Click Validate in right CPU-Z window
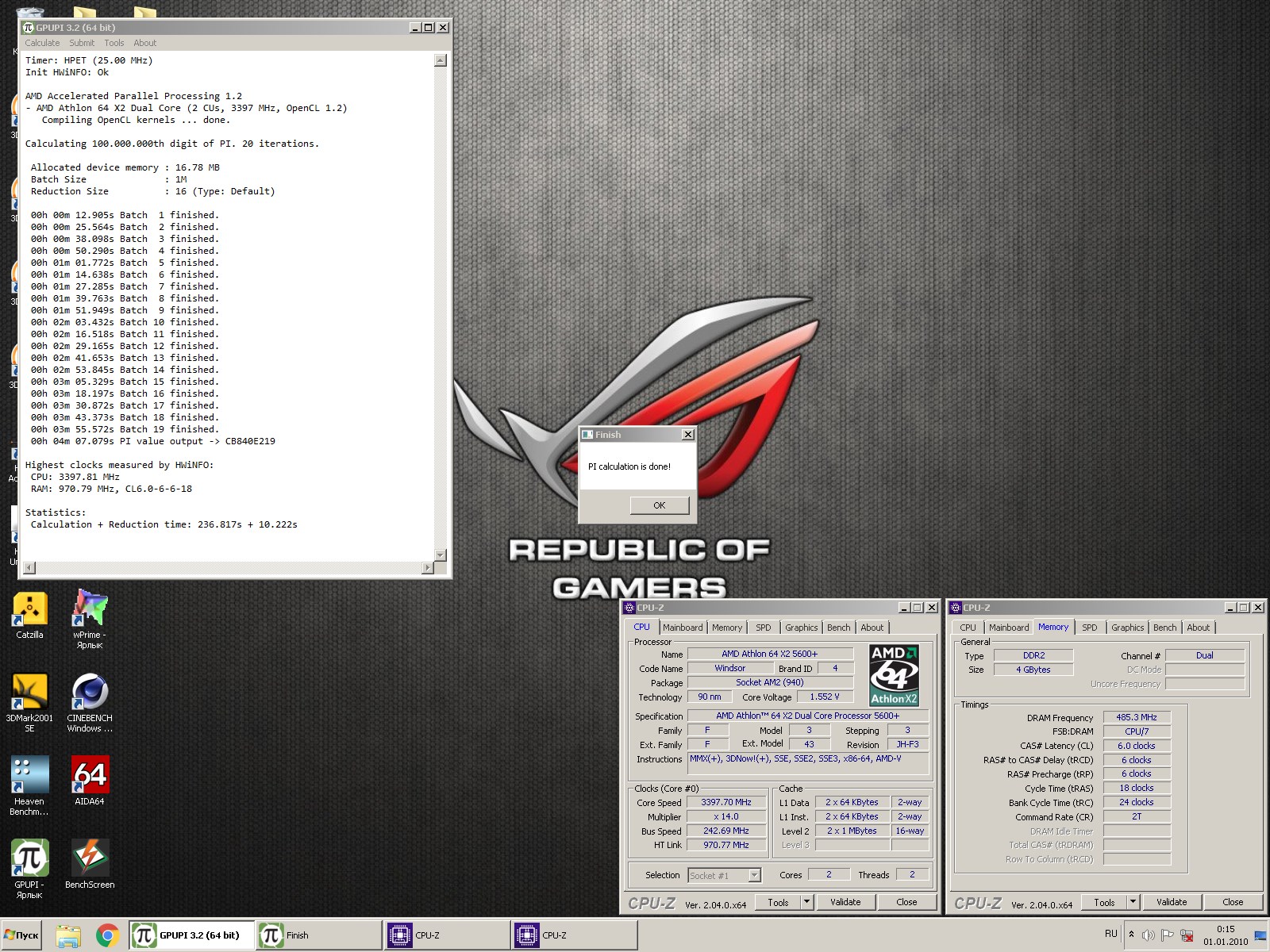Viewport: 1270px width, 952px height. click(x=1172, y=902)
